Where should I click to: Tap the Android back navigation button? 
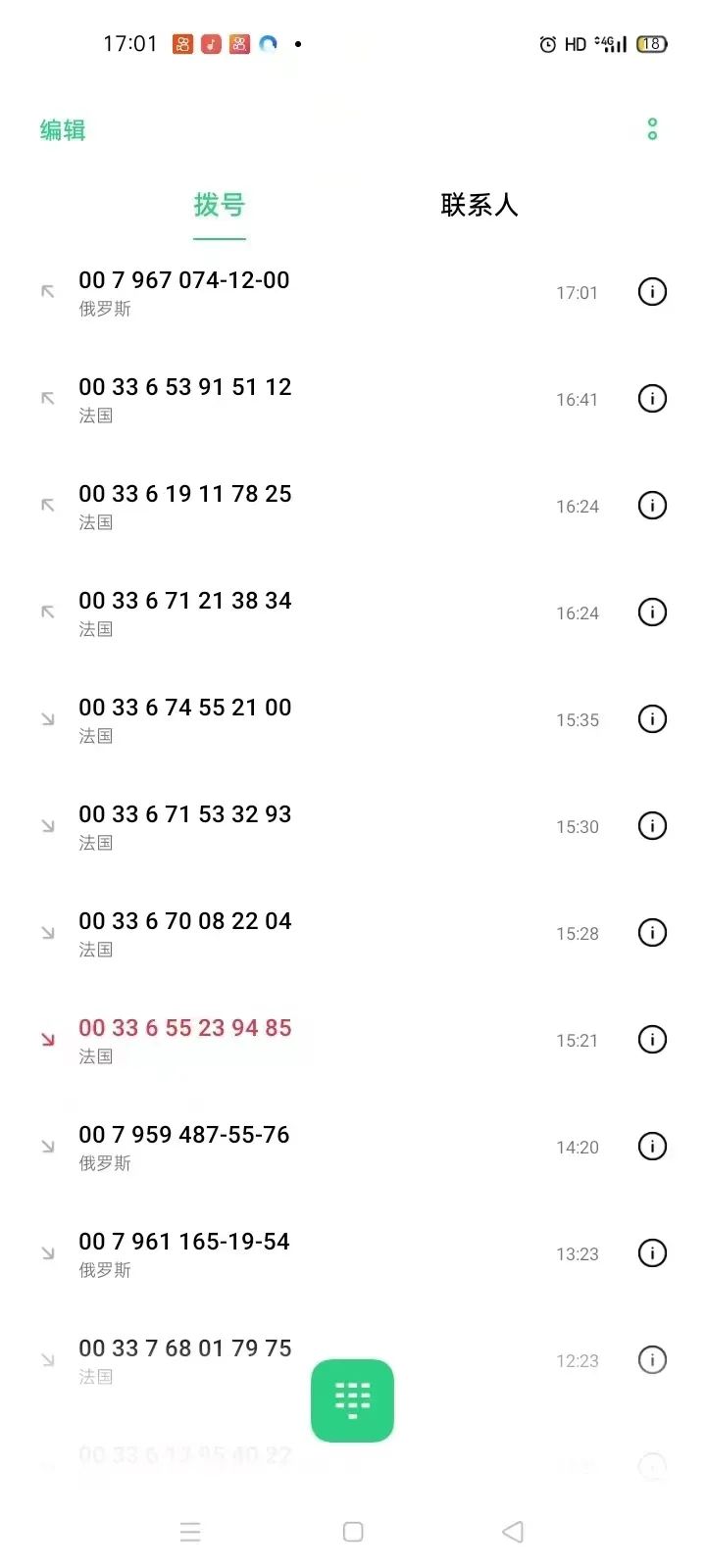coord(513,1532)
